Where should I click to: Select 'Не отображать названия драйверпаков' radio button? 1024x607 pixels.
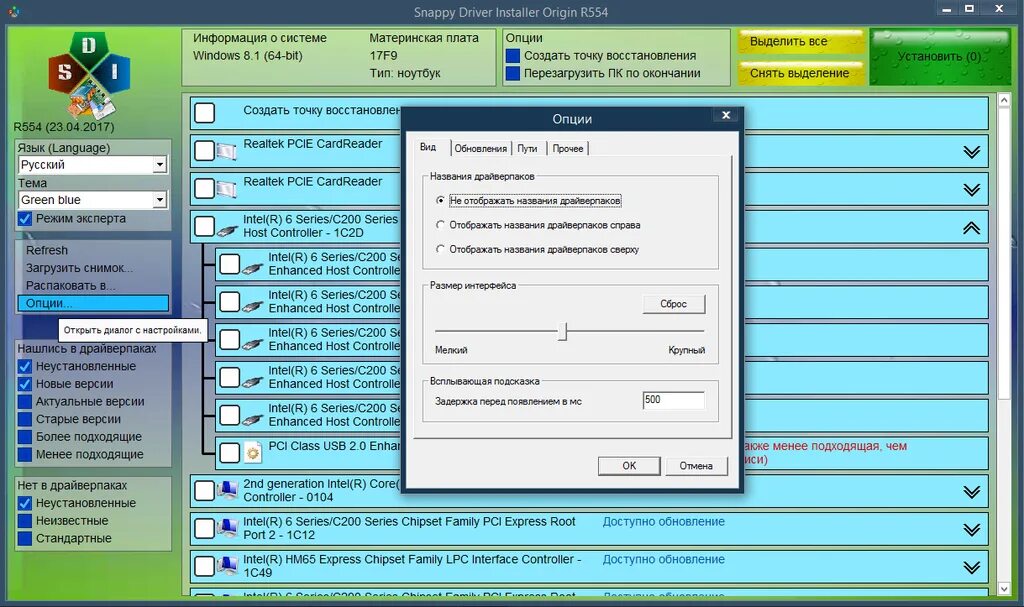[440, 201]
